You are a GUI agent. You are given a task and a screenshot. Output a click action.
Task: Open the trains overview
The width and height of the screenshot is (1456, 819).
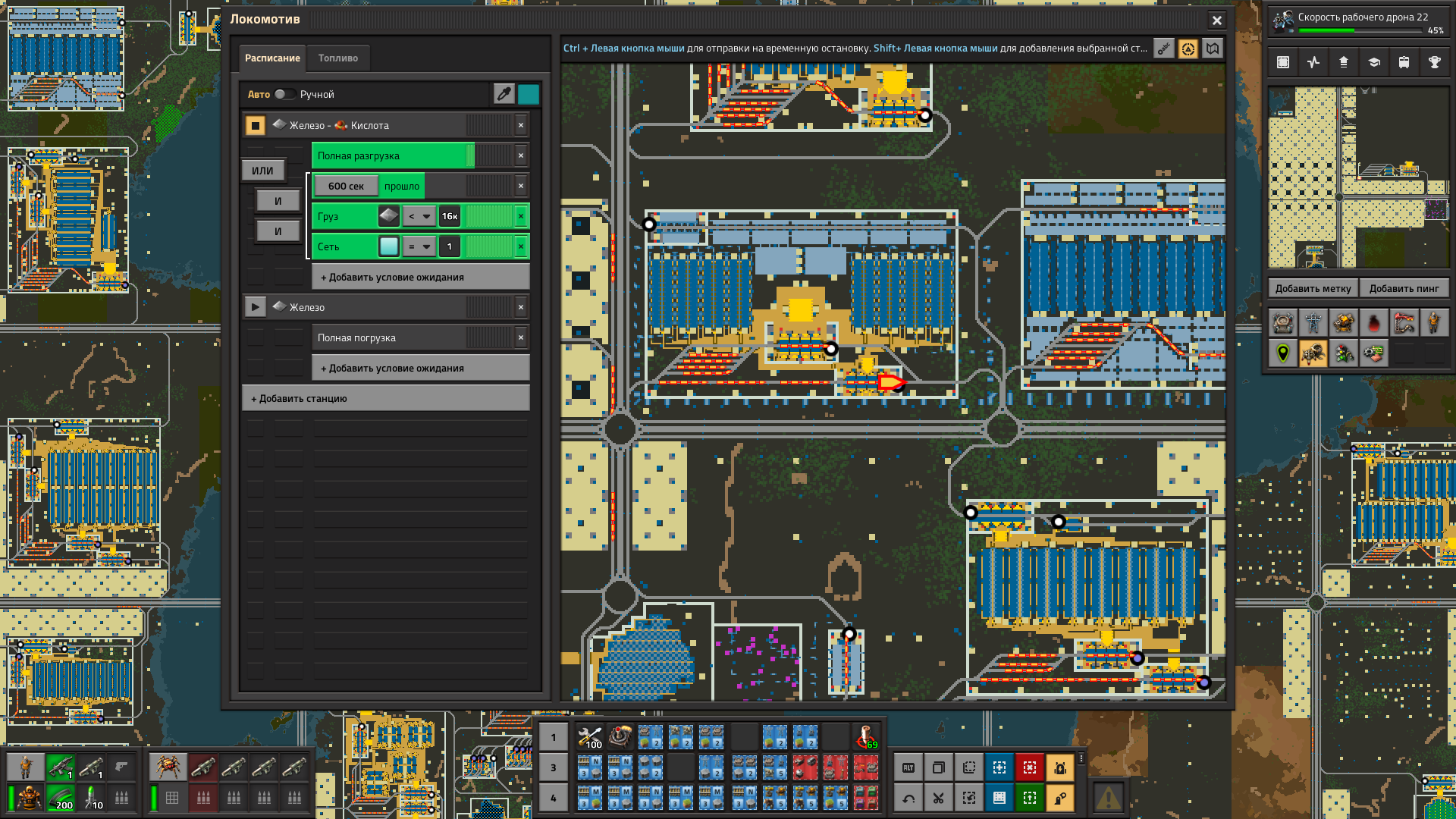pos(1404,62)
